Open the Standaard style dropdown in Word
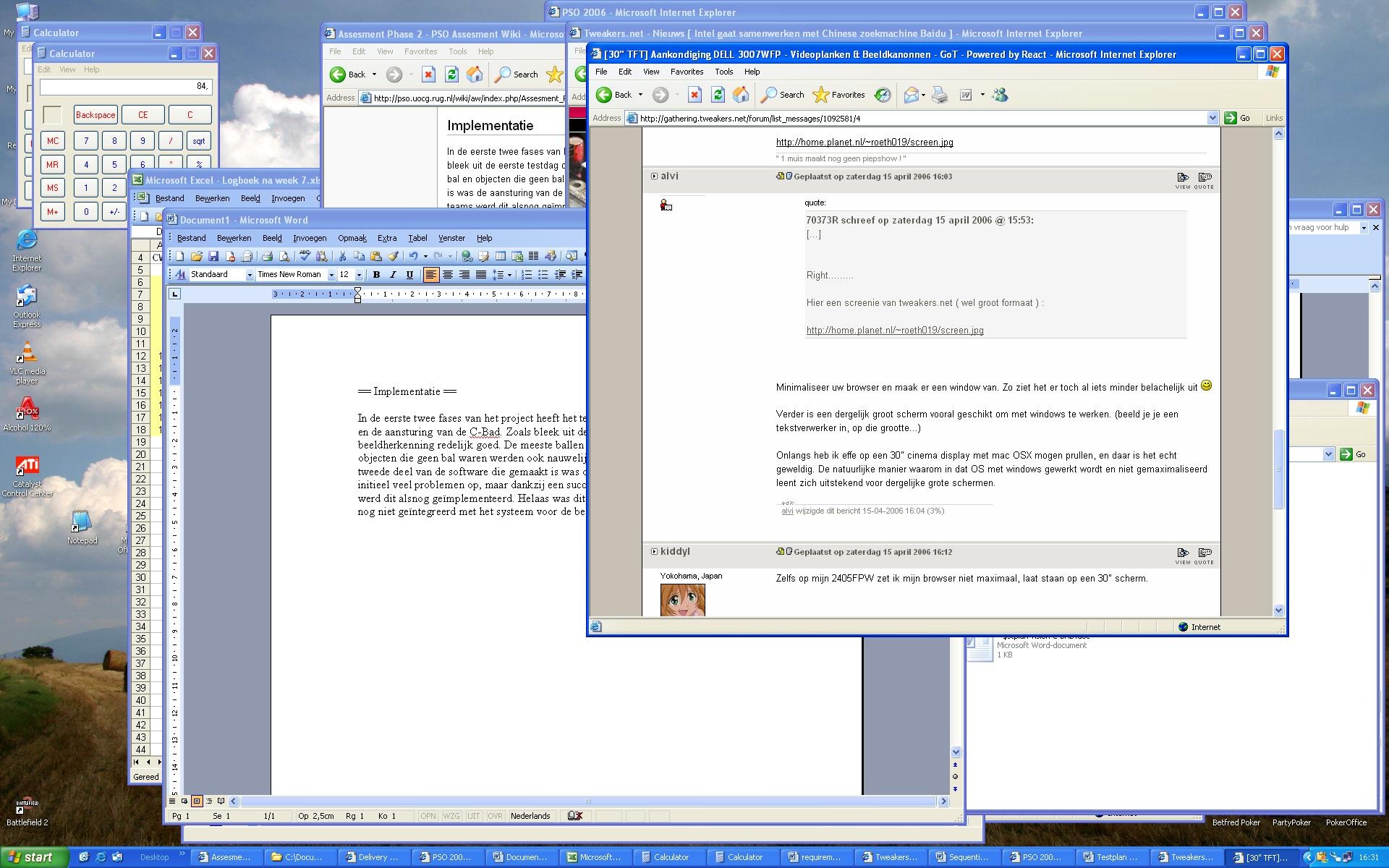This screenshot has width=1389, height=868. (x=250, y=275)
